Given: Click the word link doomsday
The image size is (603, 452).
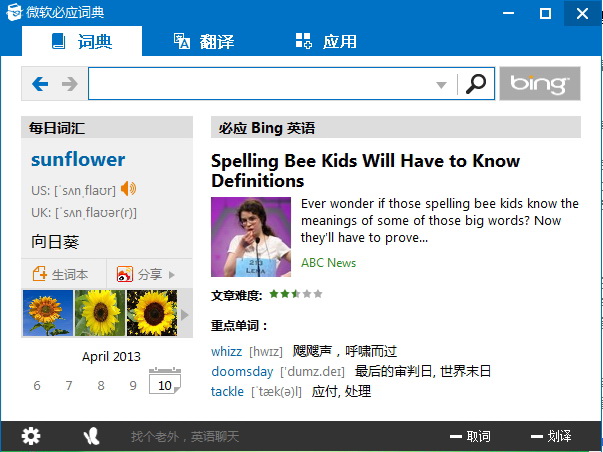Looking at the screenshot, I should click(x=241, y=371).
